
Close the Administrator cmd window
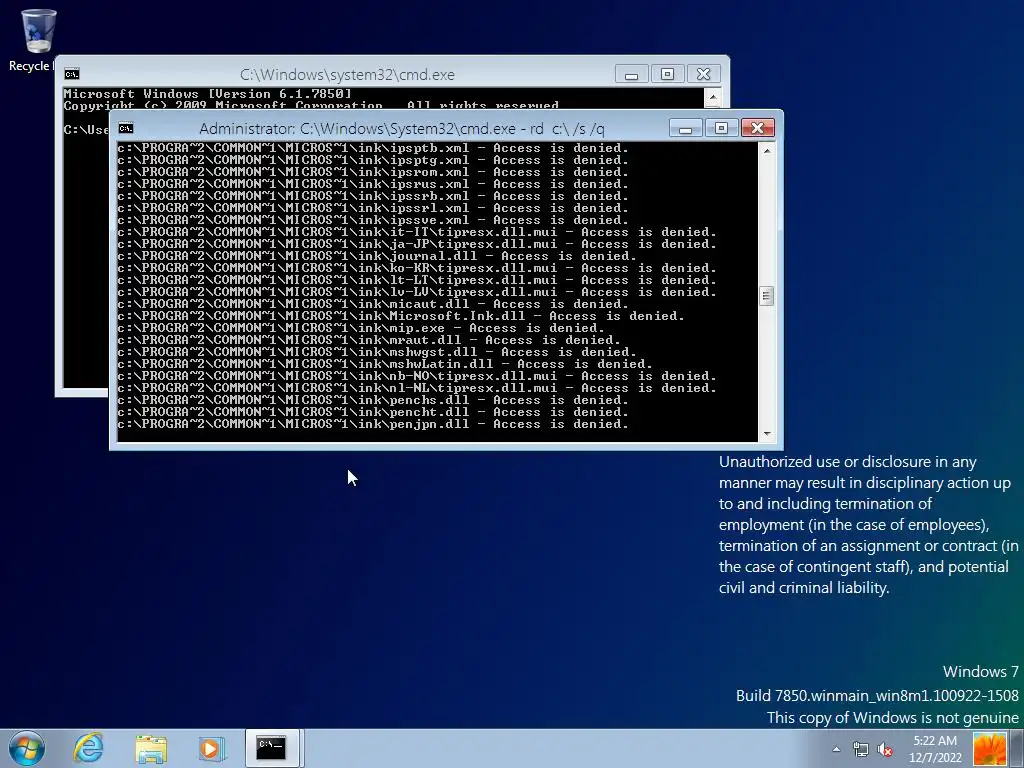pos(758,128)
